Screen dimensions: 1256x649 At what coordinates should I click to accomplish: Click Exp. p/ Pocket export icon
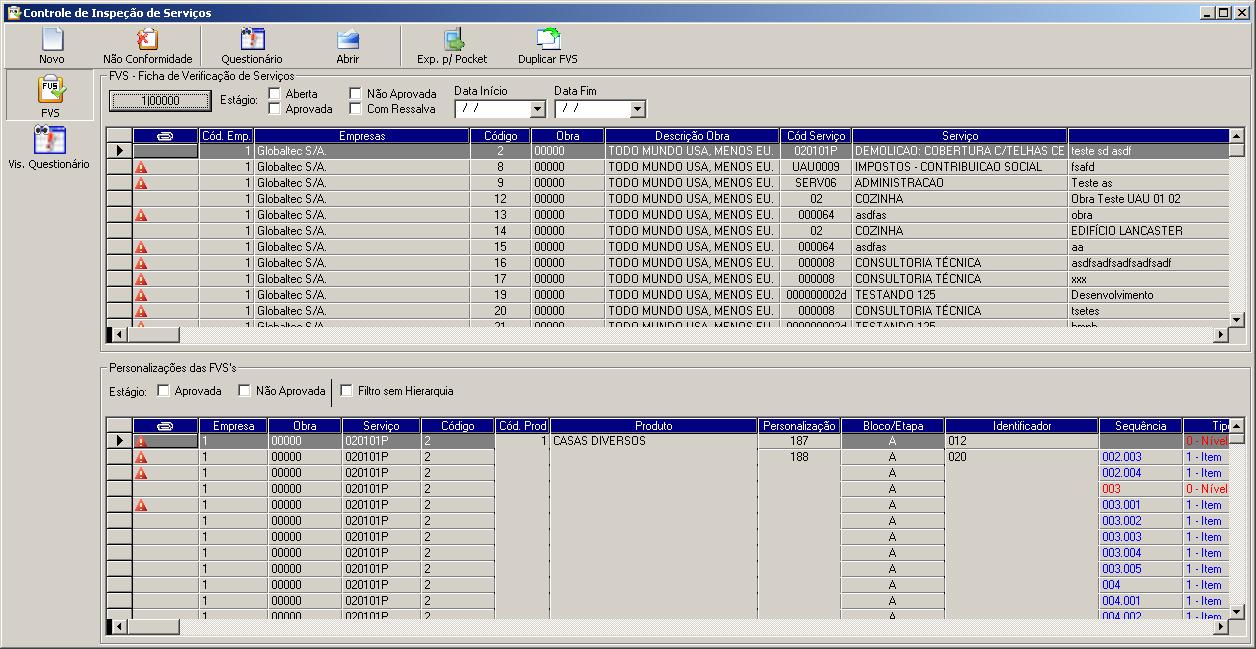click(452, 40)
